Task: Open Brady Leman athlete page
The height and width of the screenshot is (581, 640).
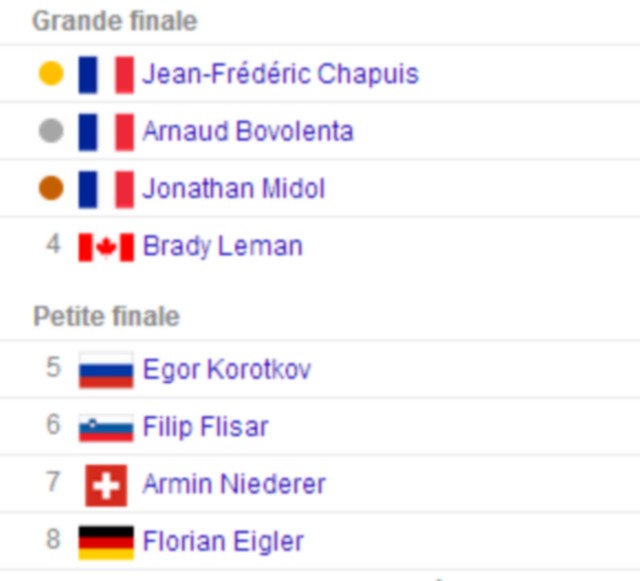Action: [x=222, y=246]
